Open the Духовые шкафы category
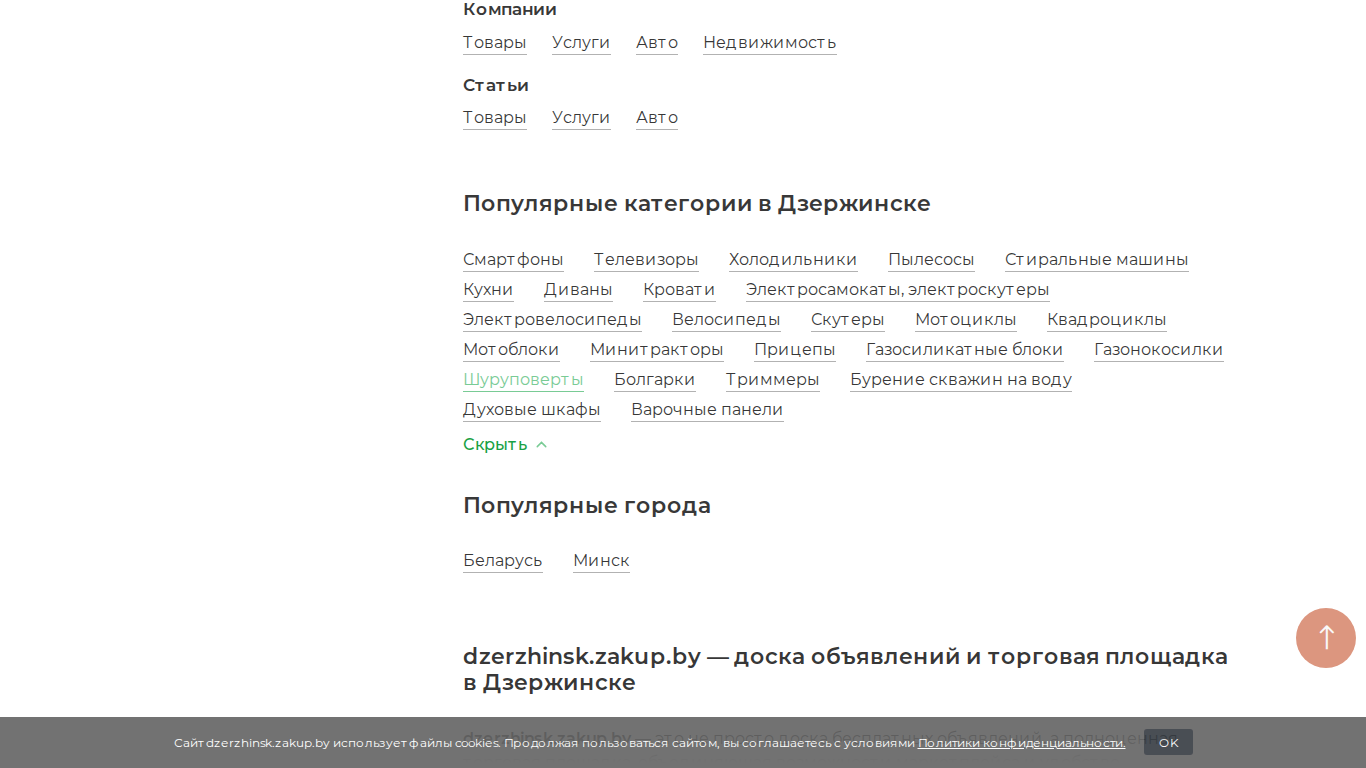The width and height of the screenshot is (1366, 768). pos(532,410)
